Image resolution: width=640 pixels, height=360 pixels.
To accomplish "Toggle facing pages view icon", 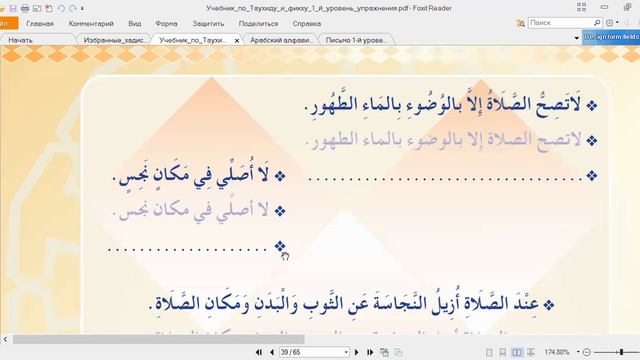I will click(x=517, y=352).
